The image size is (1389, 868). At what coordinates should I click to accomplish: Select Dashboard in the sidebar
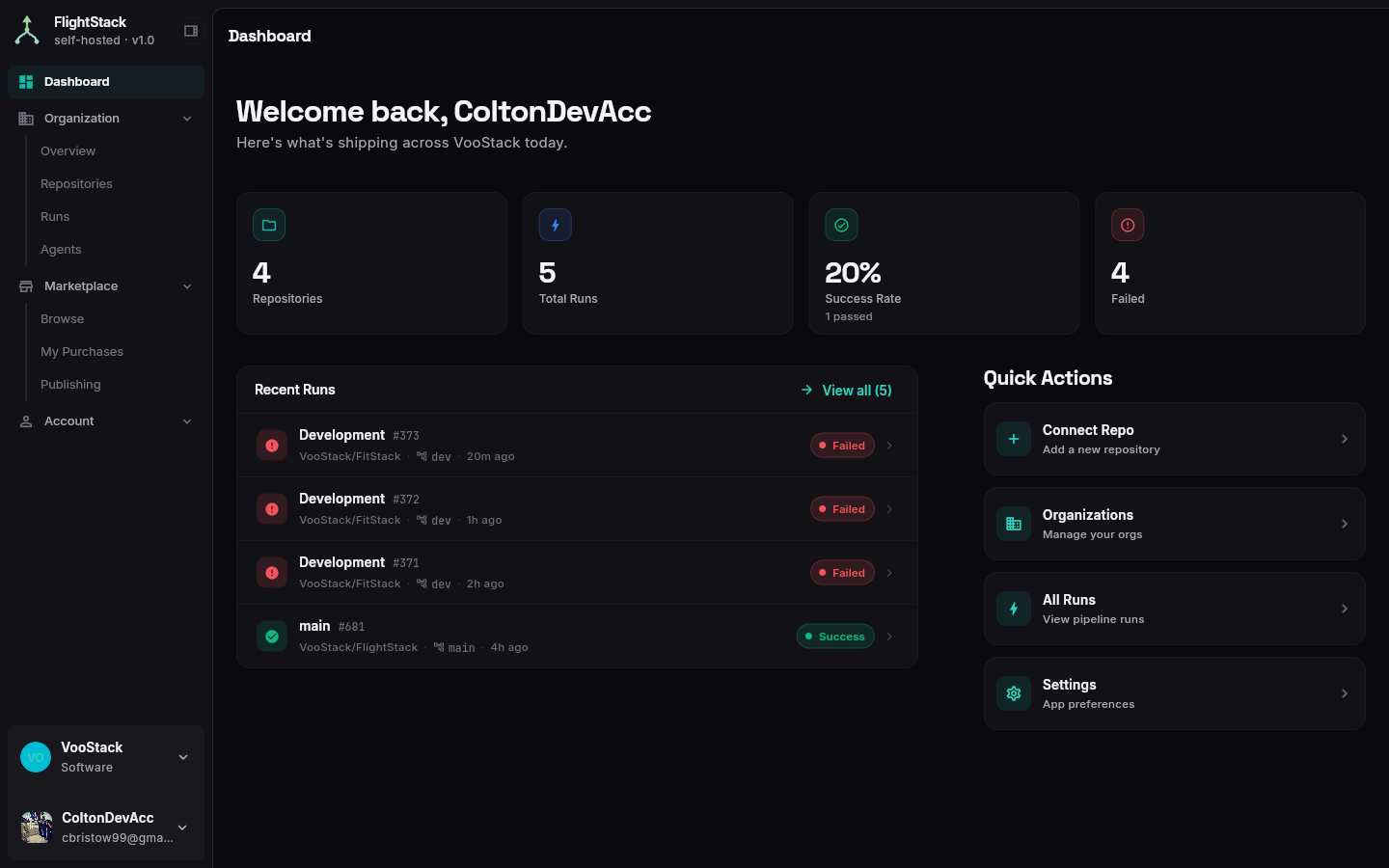(x=106, y=82)
